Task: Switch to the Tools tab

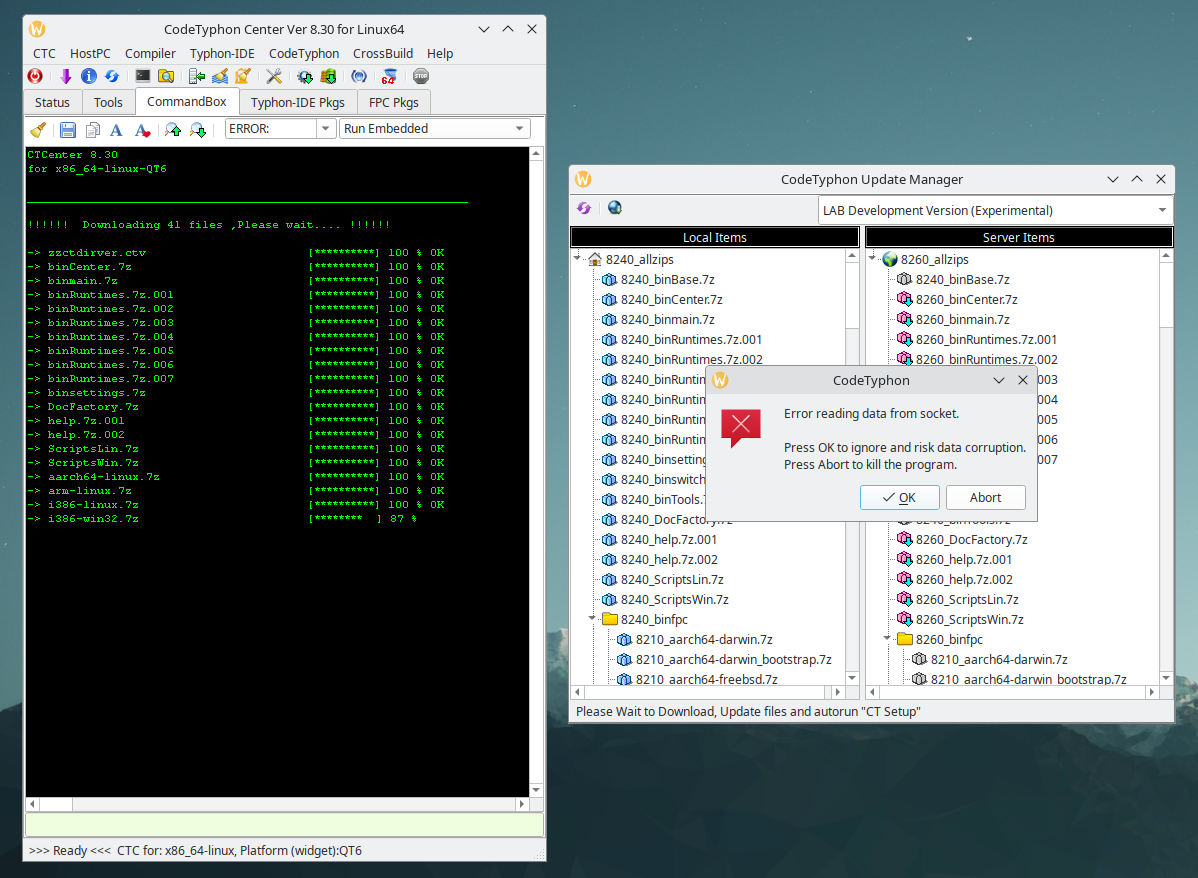Action: click(108, 102)
